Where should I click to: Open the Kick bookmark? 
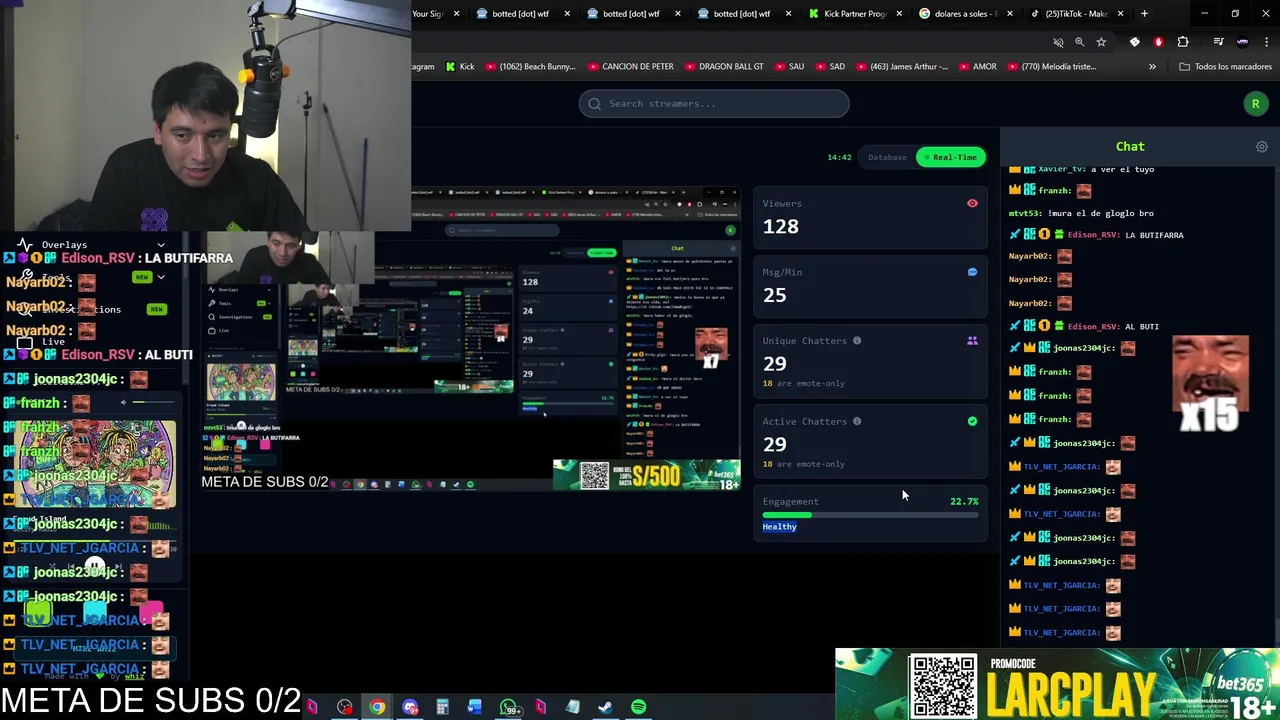(460, 67)
